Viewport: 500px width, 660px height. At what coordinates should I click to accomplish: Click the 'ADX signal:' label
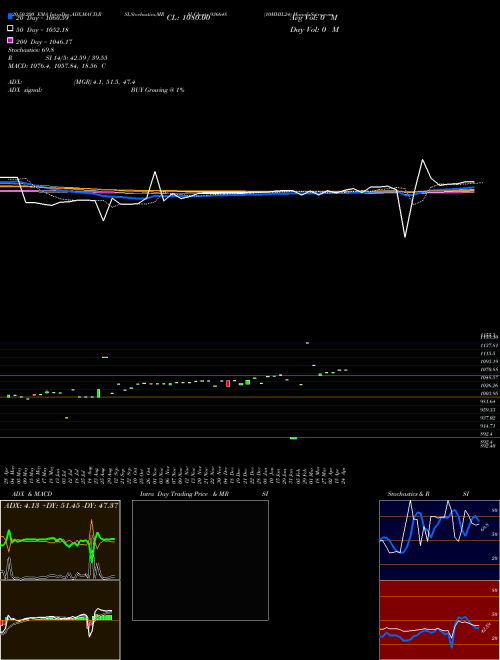coord(25,90)
